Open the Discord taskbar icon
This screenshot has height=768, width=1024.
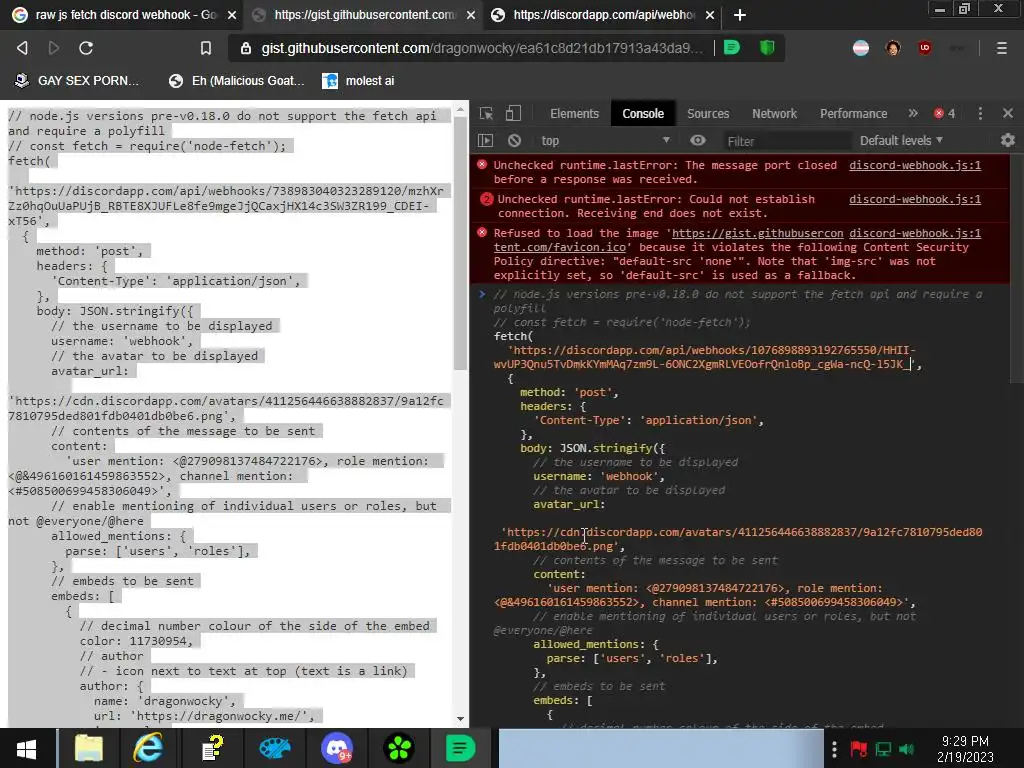point(337,748)
